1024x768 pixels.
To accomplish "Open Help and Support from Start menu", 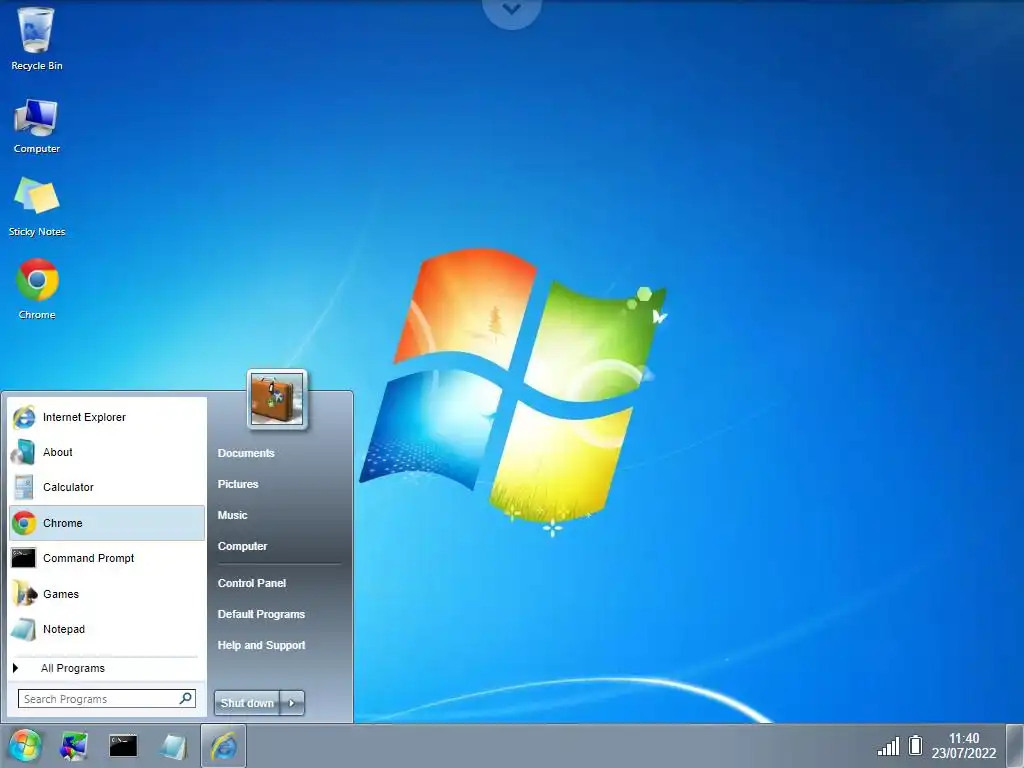I will coord(261,645).
